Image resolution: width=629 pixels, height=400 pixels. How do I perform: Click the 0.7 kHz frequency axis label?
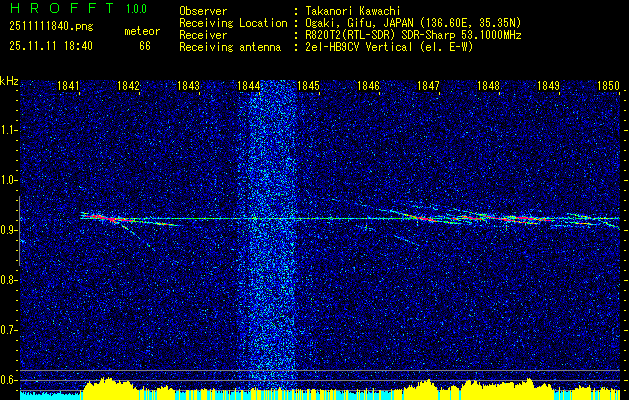[9, 331]
